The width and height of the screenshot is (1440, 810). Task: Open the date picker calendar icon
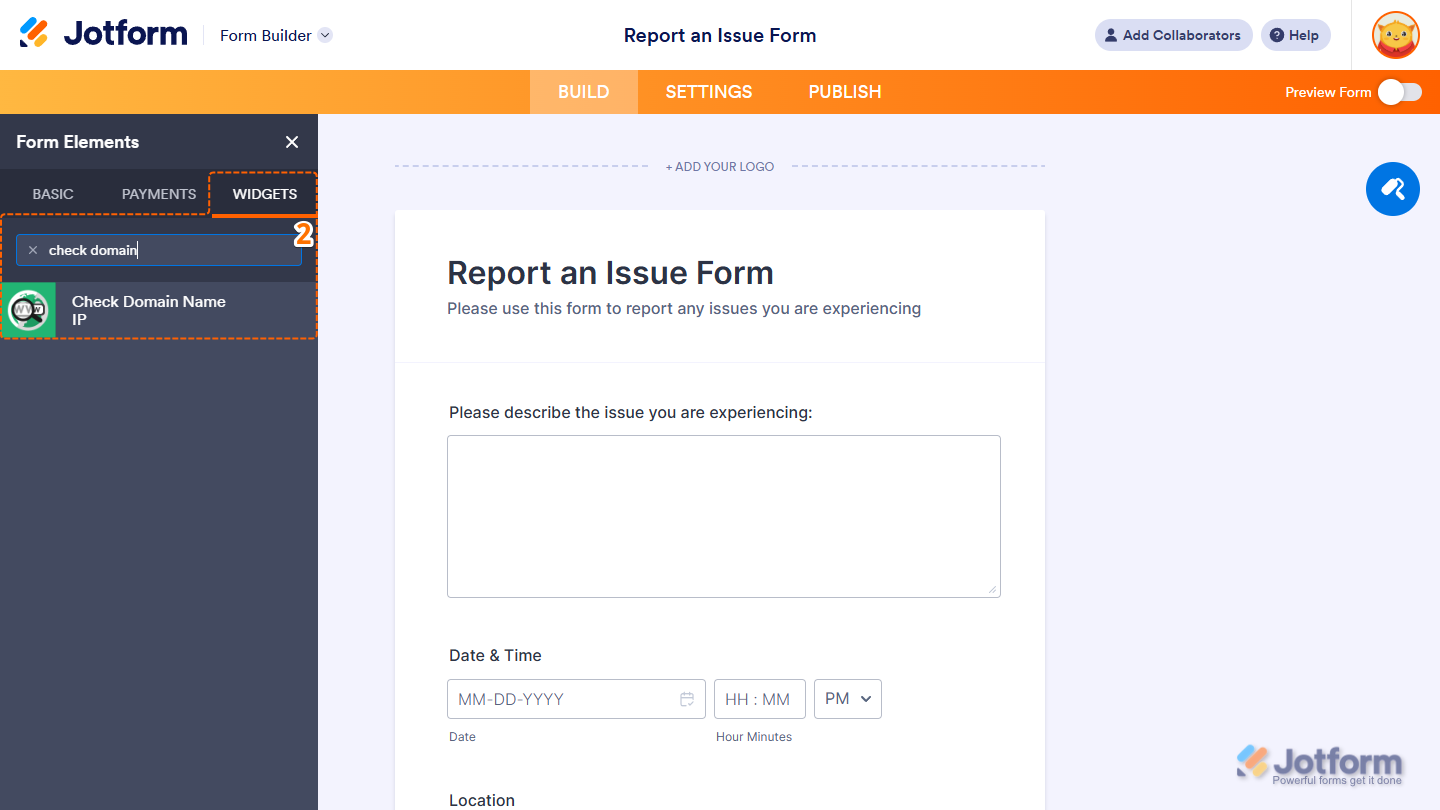(x=687, y=699)
